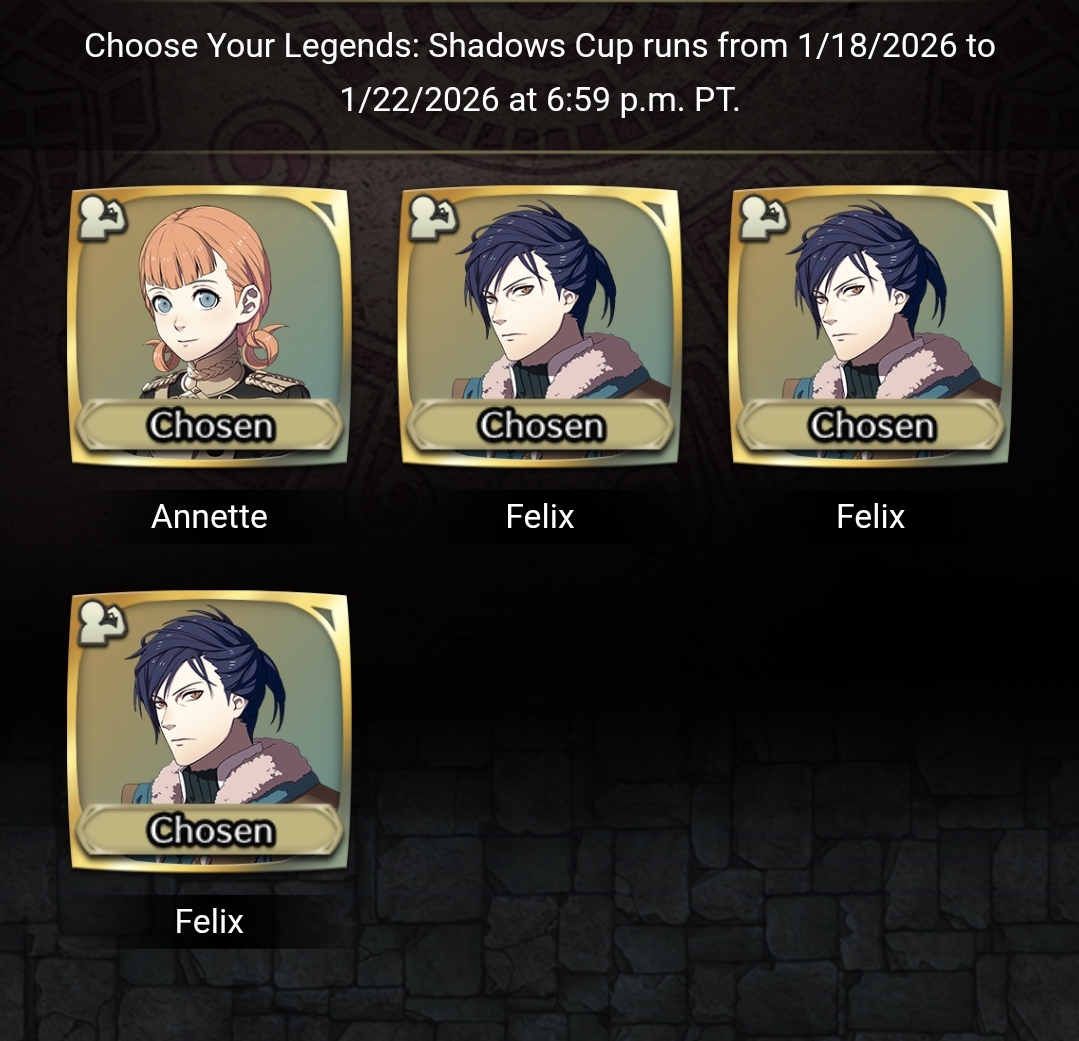
Task: Click the Felix name under the middle card
Action: coord(540,517)
